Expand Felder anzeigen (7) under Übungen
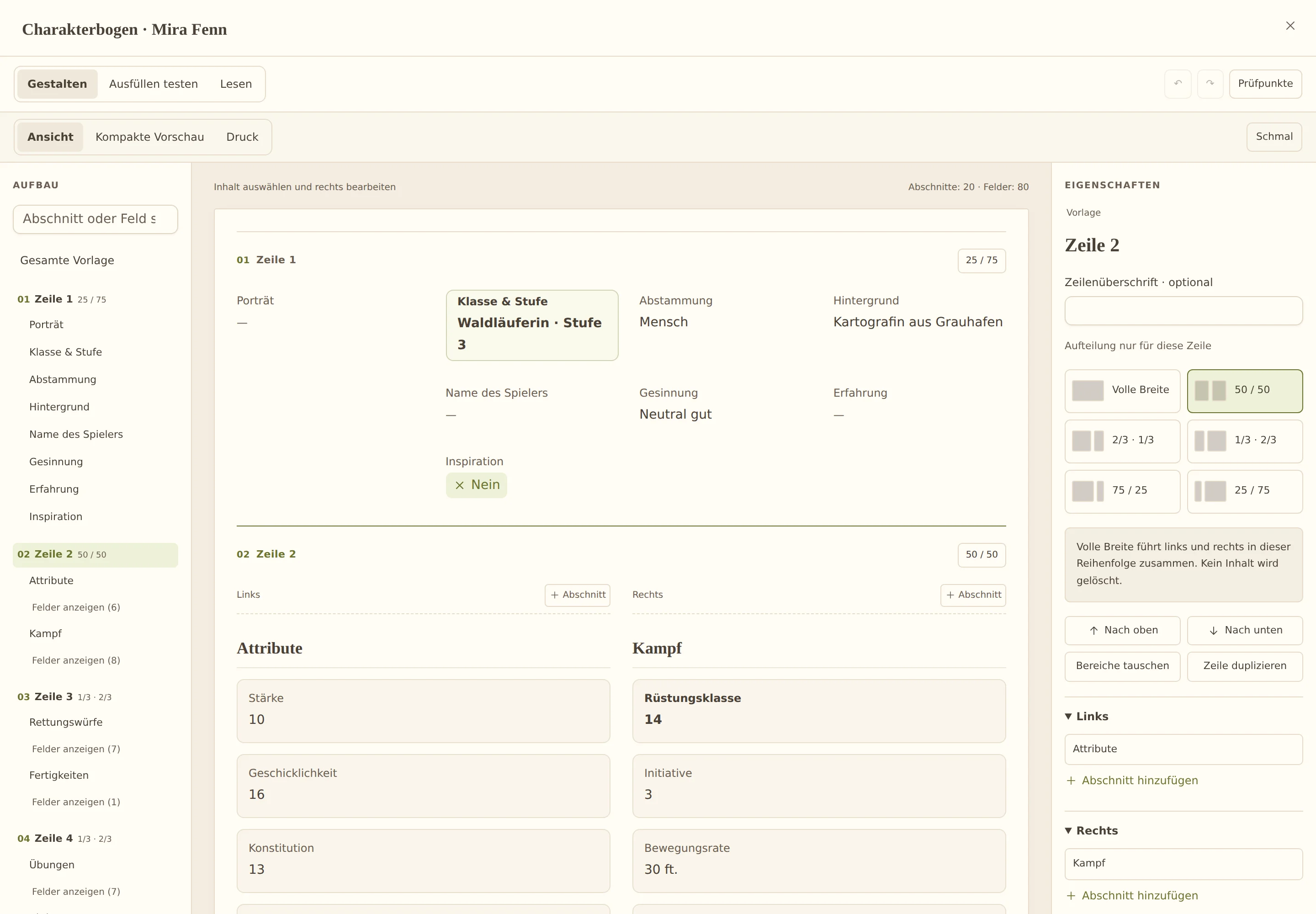 [x=75, y=892]
